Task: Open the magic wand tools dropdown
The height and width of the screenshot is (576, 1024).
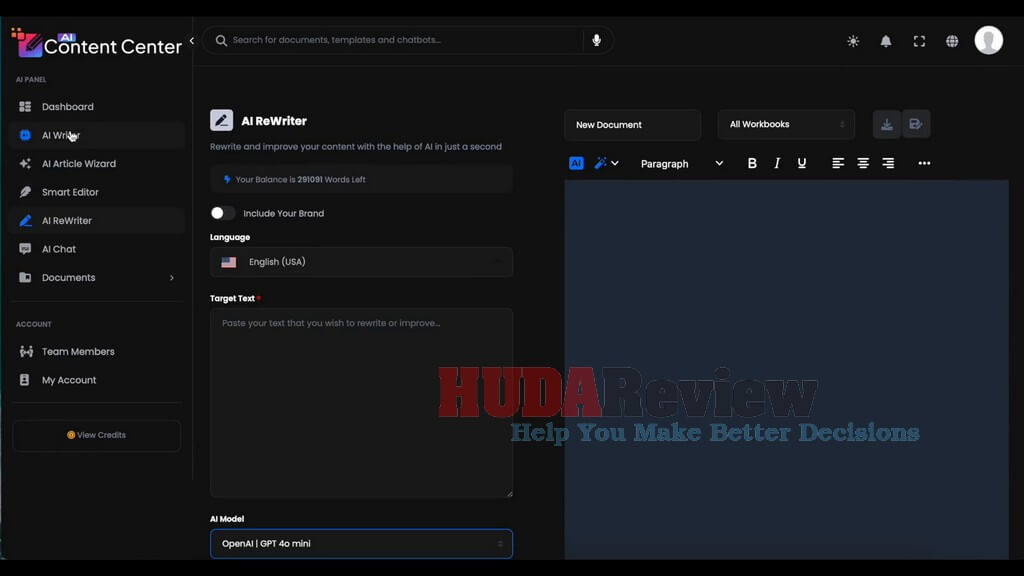Action: click(606, 163)
